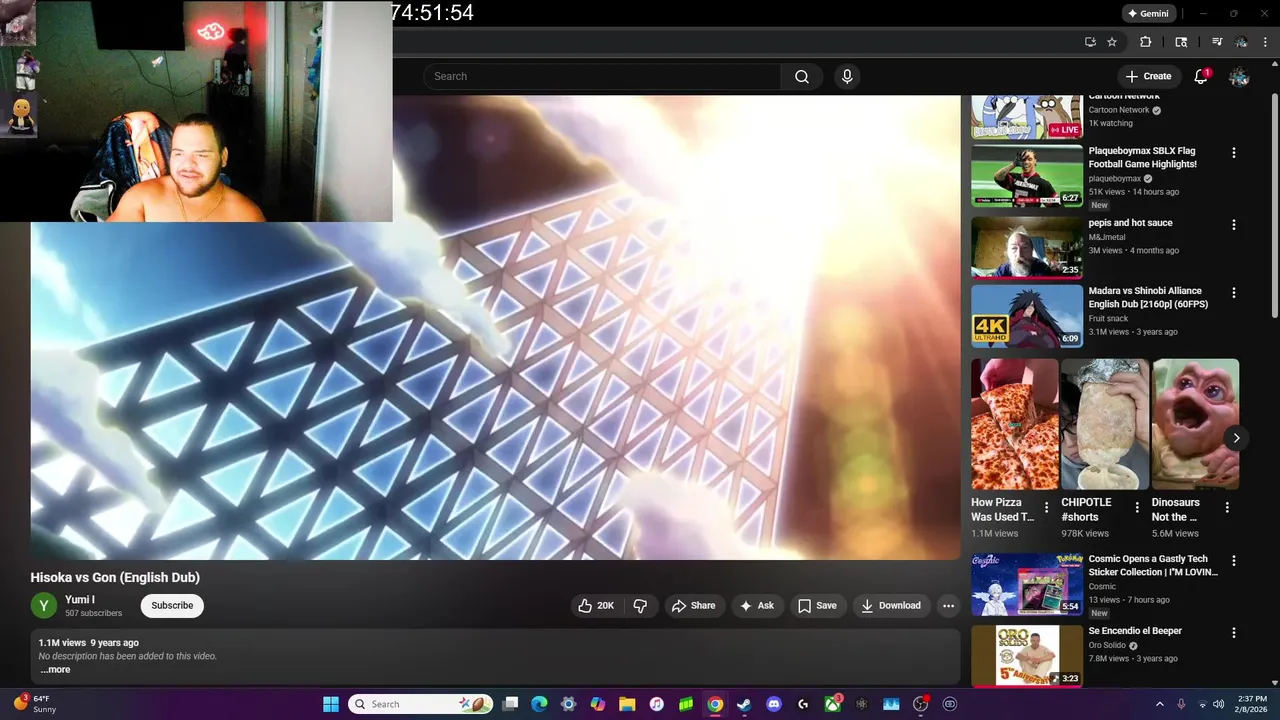Open the clock showing 2:37 PM
Image resolution: width=1280 pixels, height=720 pixels.
(x=1252, y=704)
